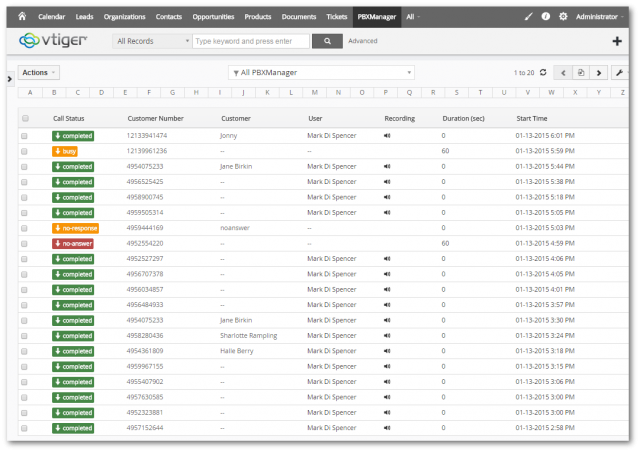Open the All PBXManager filter dropdown
Viewport: 640px width, 452px height.
tap(321, 72)
